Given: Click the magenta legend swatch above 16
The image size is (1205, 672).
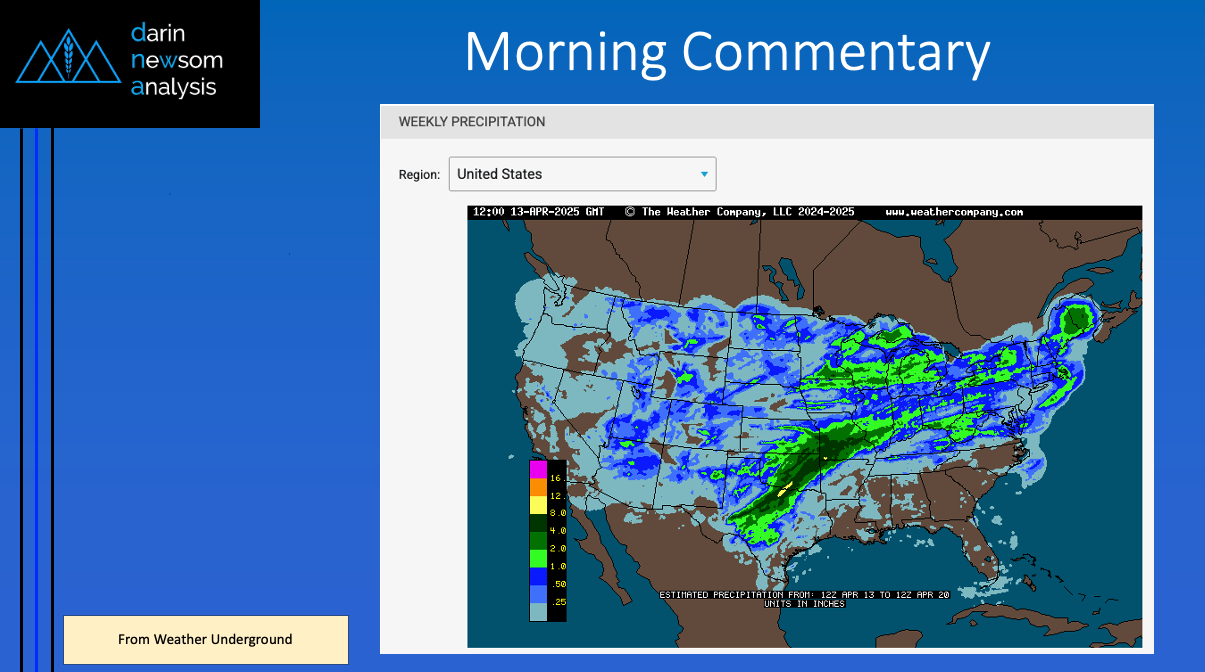Looking at the screenshot, I should (x=538, y=470).
